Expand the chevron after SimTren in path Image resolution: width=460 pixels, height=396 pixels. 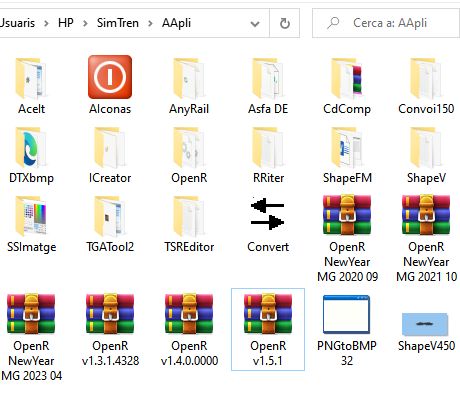[150, 23]
